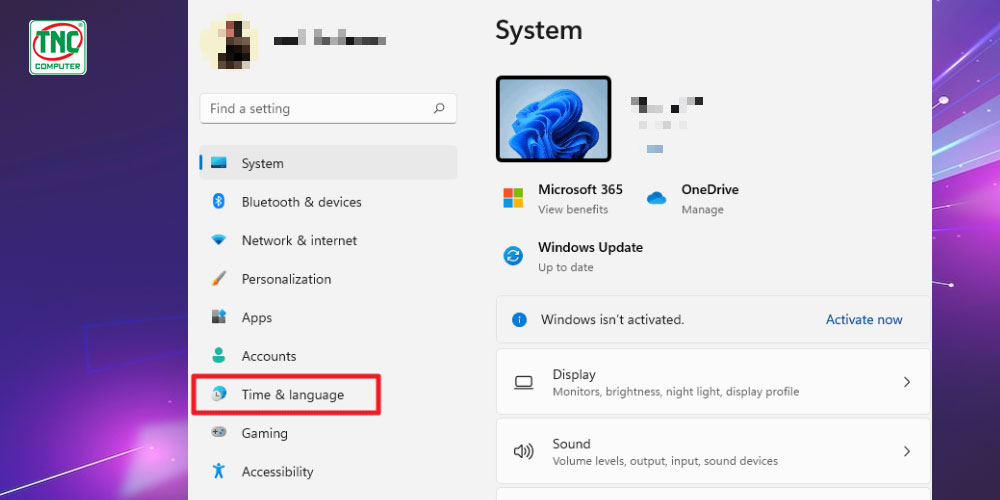Click the Gaming controller icon
The width and height of the screenshot is (1000, 500).
point(219,432)
